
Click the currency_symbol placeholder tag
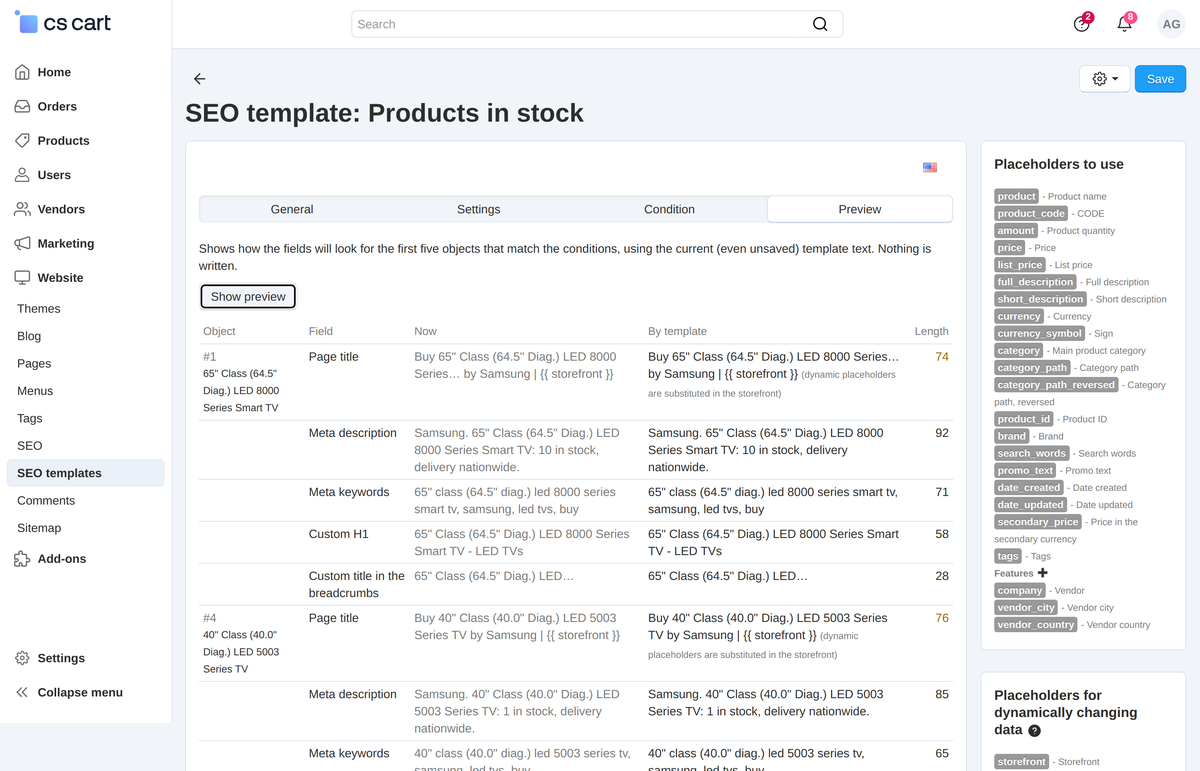pos(1040,333)
